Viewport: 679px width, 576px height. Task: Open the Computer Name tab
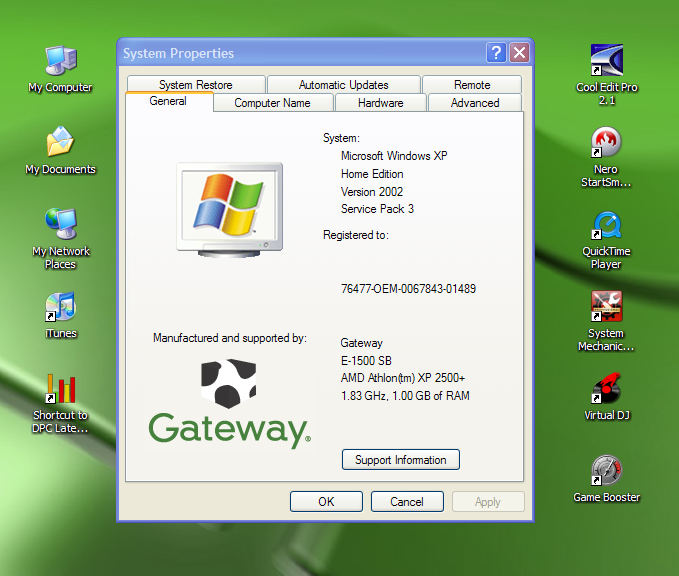pos(273,103)
